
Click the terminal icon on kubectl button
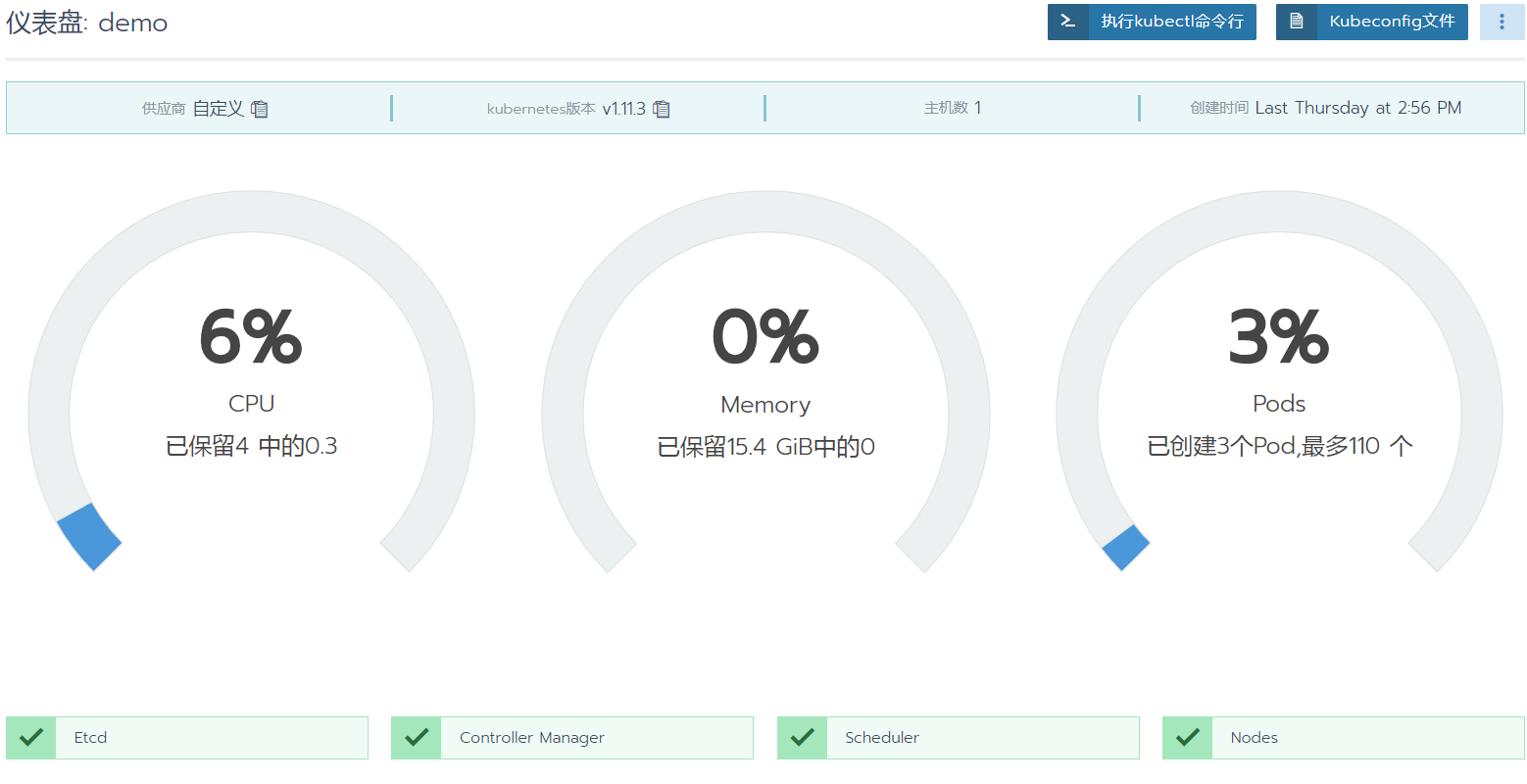pyautogui.click(x=1068, y=22)
